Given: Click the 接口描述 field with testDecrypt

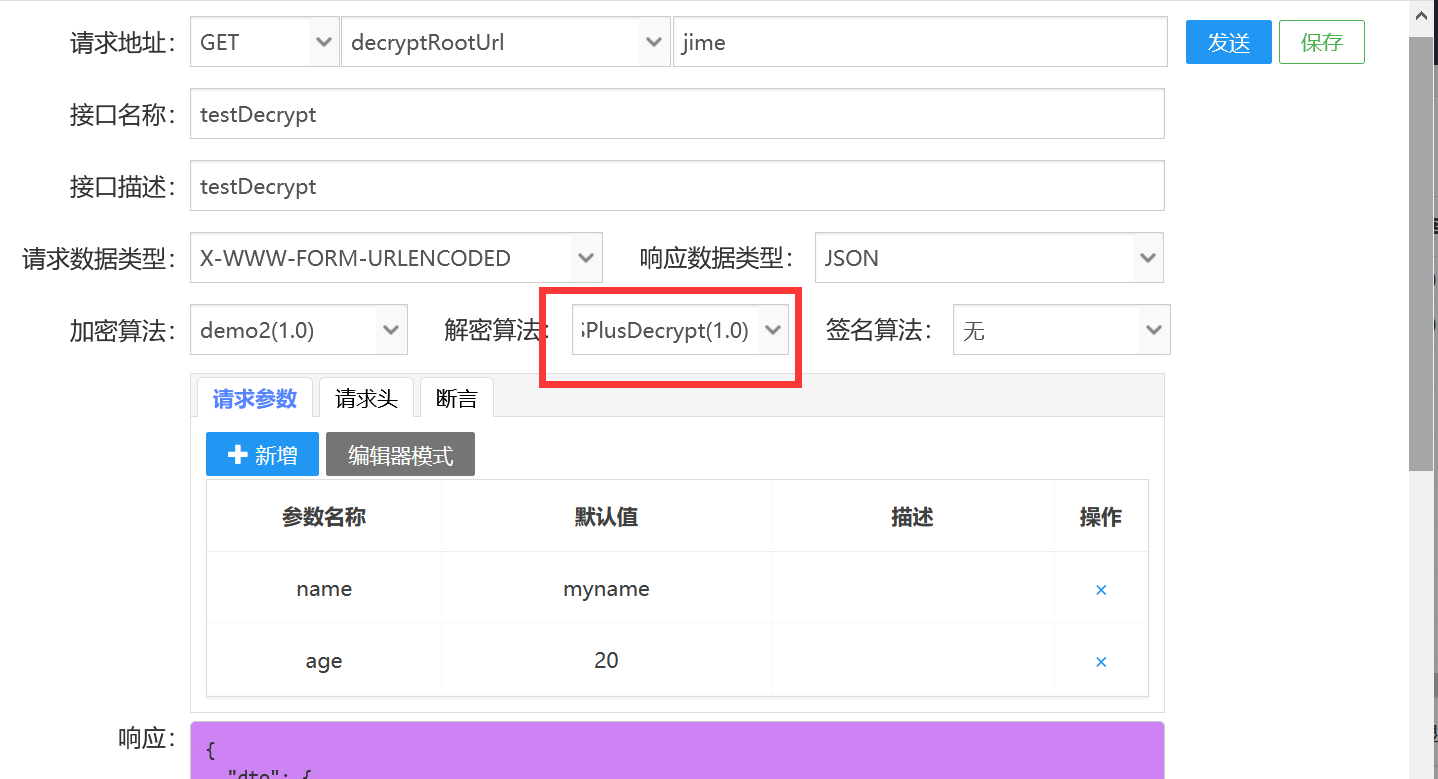Looking at the screenshot, I should click(677, 186).
